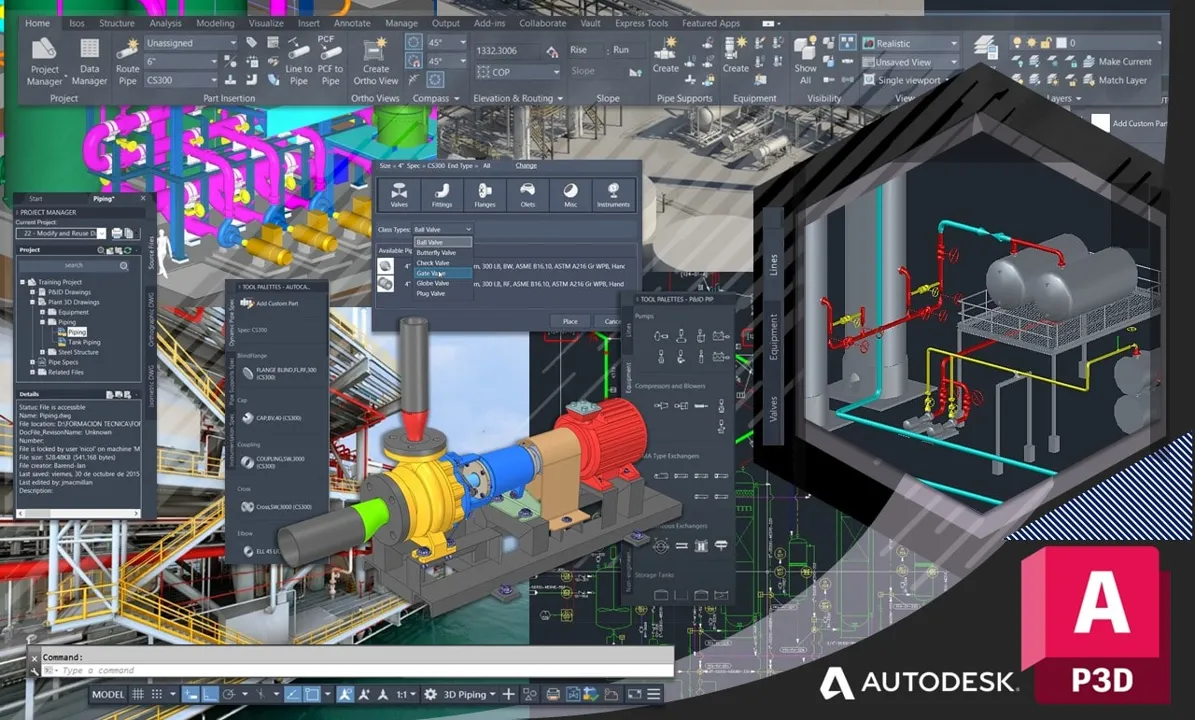Launch the Line to Pipe tool
Screen dimensions: 1195x720
pos(299,62)
